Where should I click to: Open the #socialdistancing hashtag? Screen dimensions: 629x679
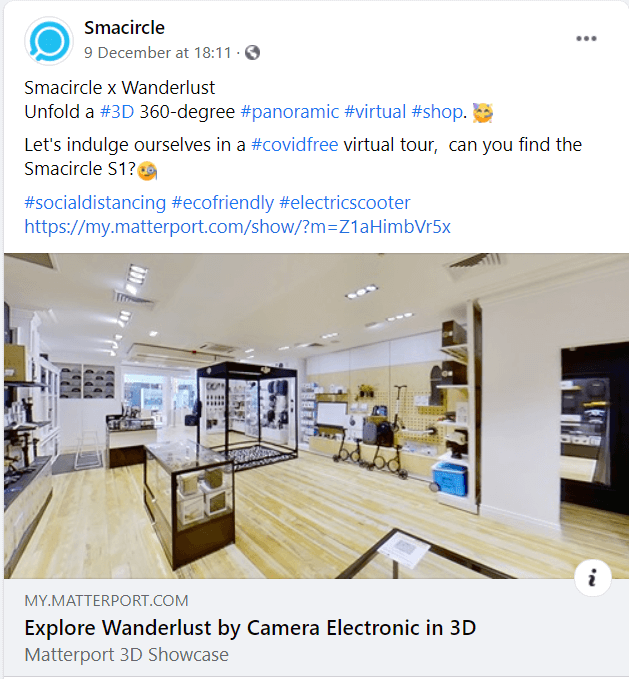pyautogui.click(x=95, y=203)
